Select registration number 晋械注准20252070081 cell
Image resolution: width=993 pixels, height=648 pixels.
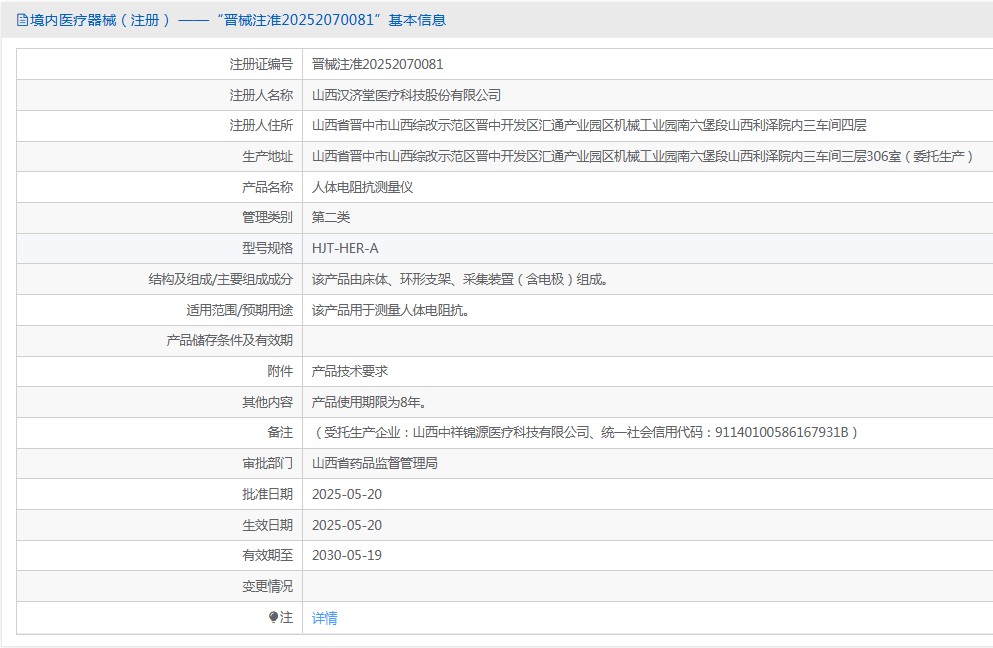pos(377,64)
